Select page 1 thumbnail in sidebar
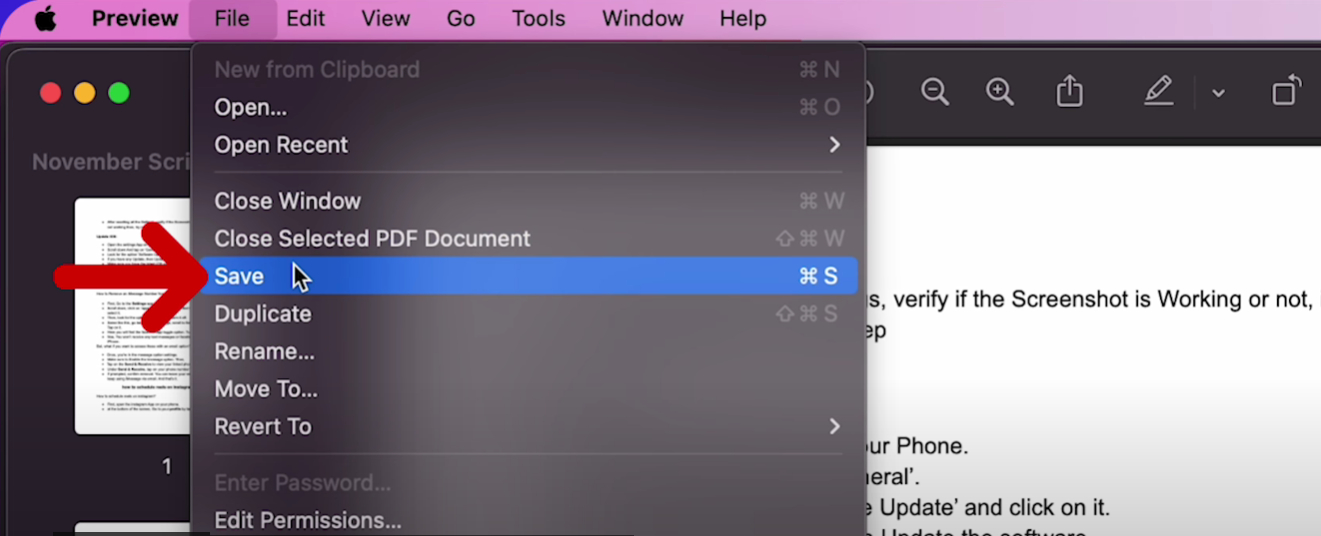Screen dimensions: 1321x536 [x=132, y=315]
